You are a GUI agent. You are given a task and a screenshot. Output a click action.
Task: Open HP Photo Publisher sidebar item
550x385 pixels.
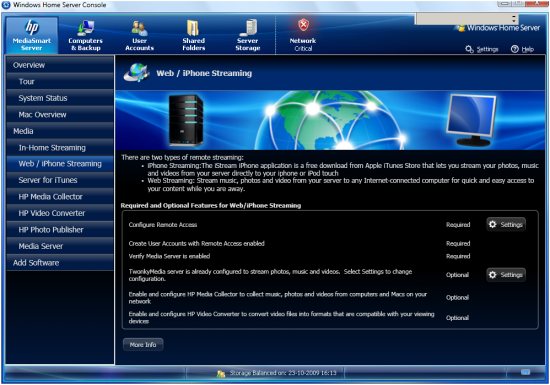click(x=60, y=230)
